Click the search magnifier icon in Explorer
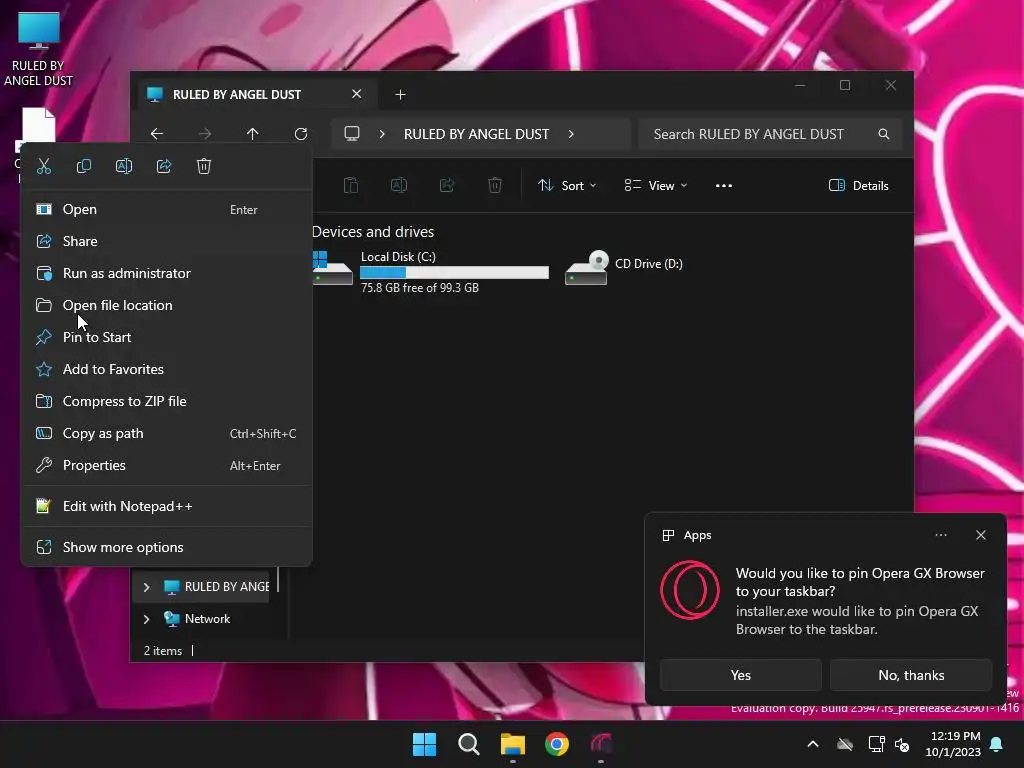 (884, 134)
